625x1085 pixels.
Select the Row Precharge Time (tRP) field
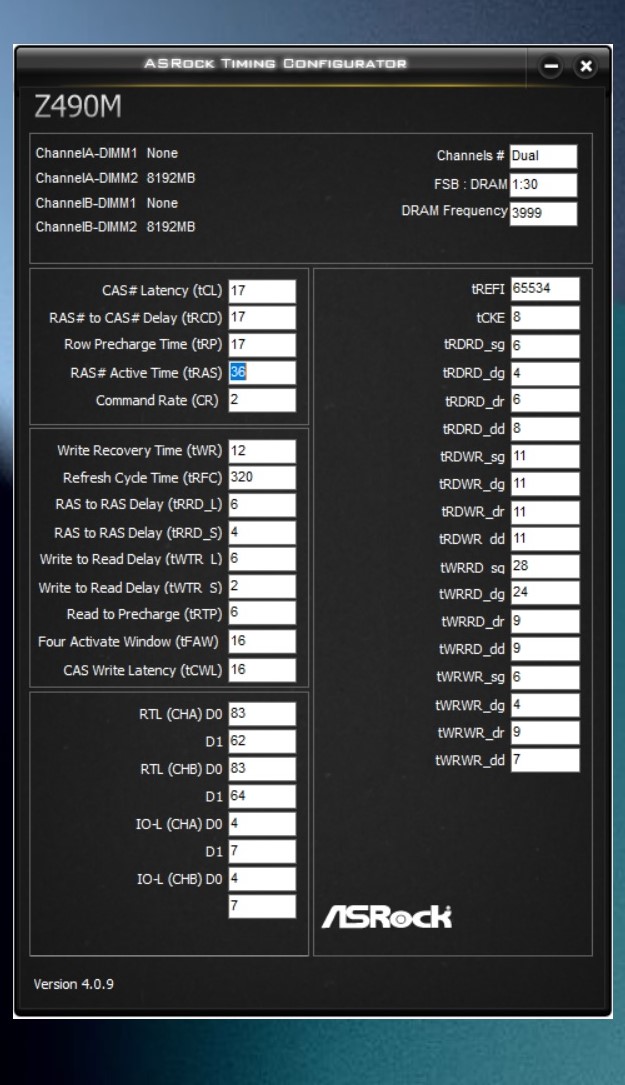pos(262,345)
